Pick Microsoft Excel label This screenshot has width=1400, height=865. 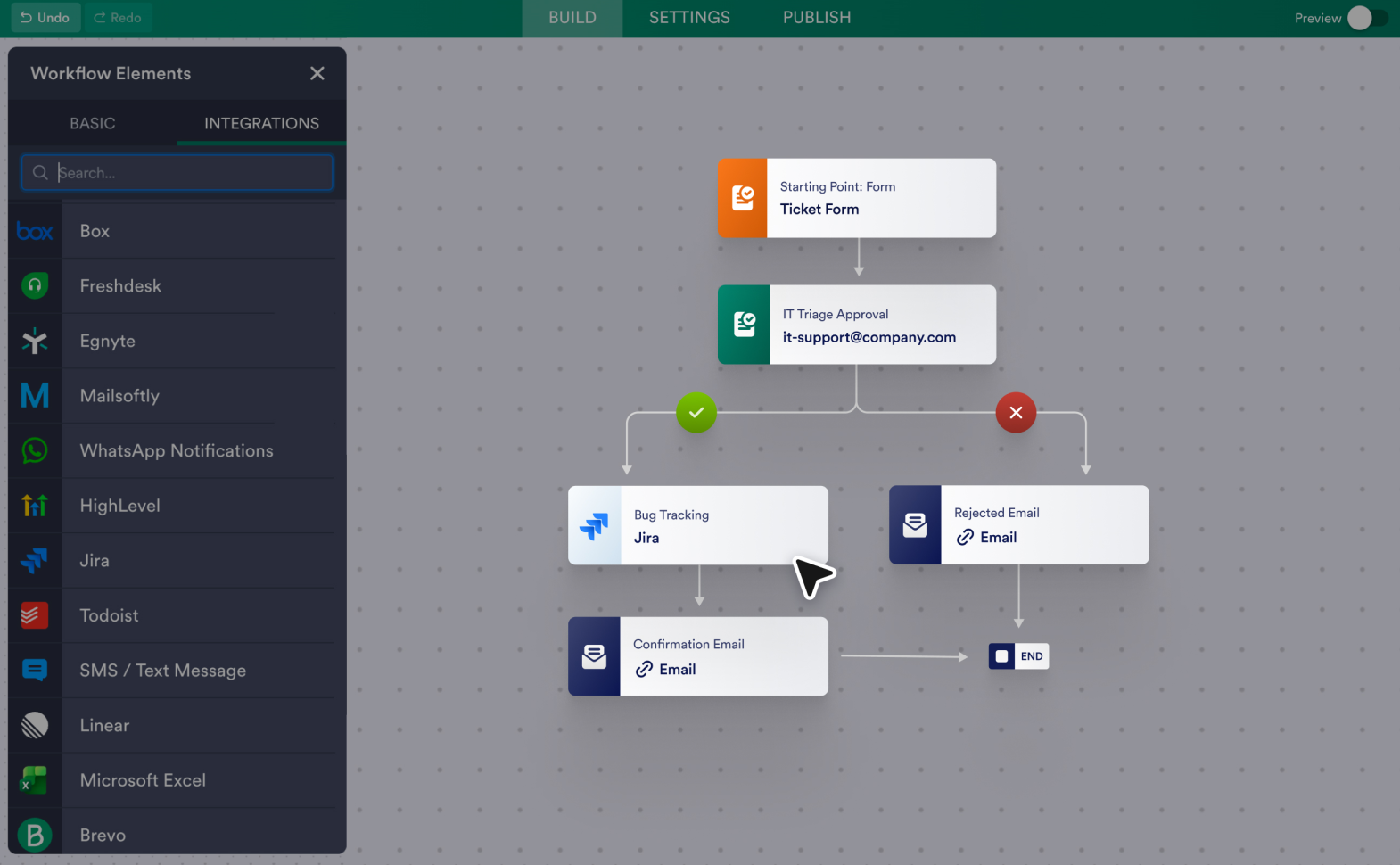coord(143,780)
